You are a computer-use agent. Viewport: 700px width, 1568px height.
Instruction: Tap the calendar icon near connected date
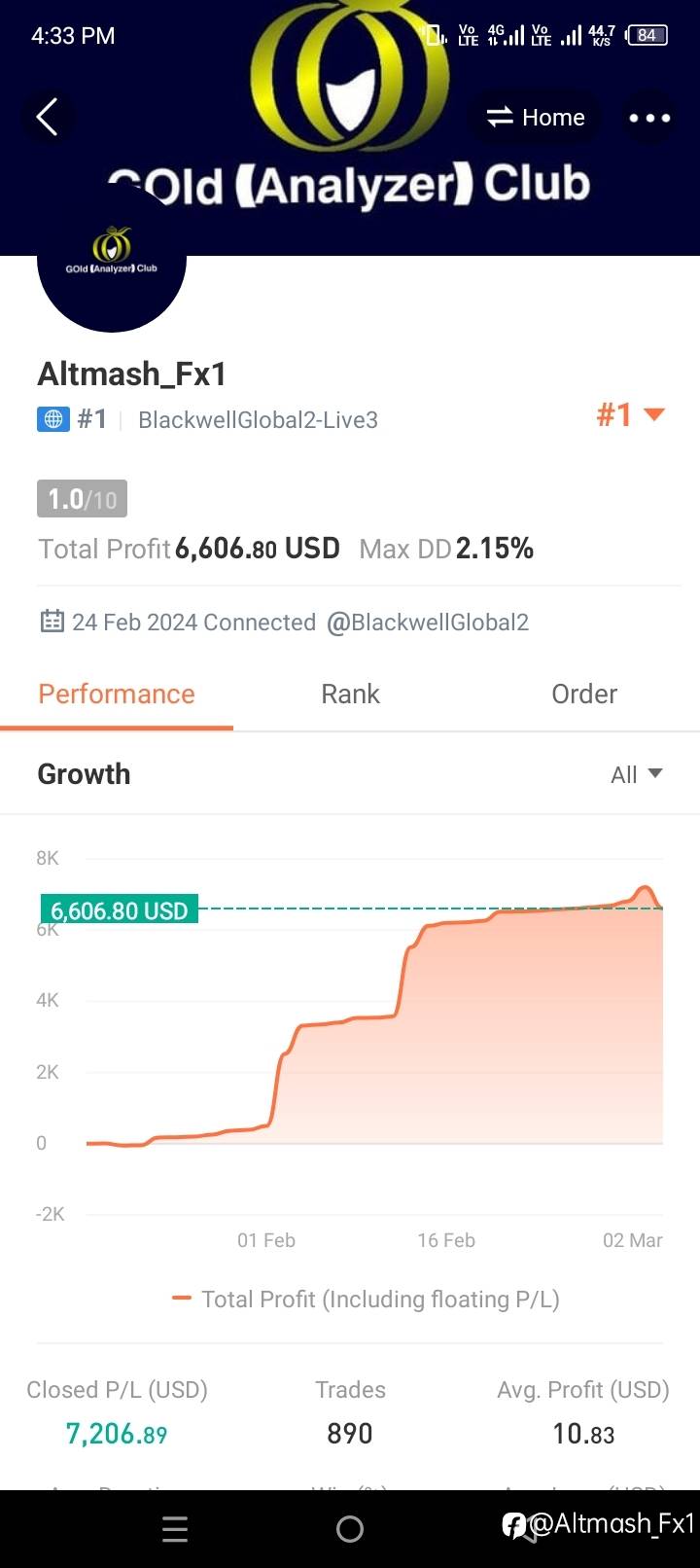click(52, 622)
